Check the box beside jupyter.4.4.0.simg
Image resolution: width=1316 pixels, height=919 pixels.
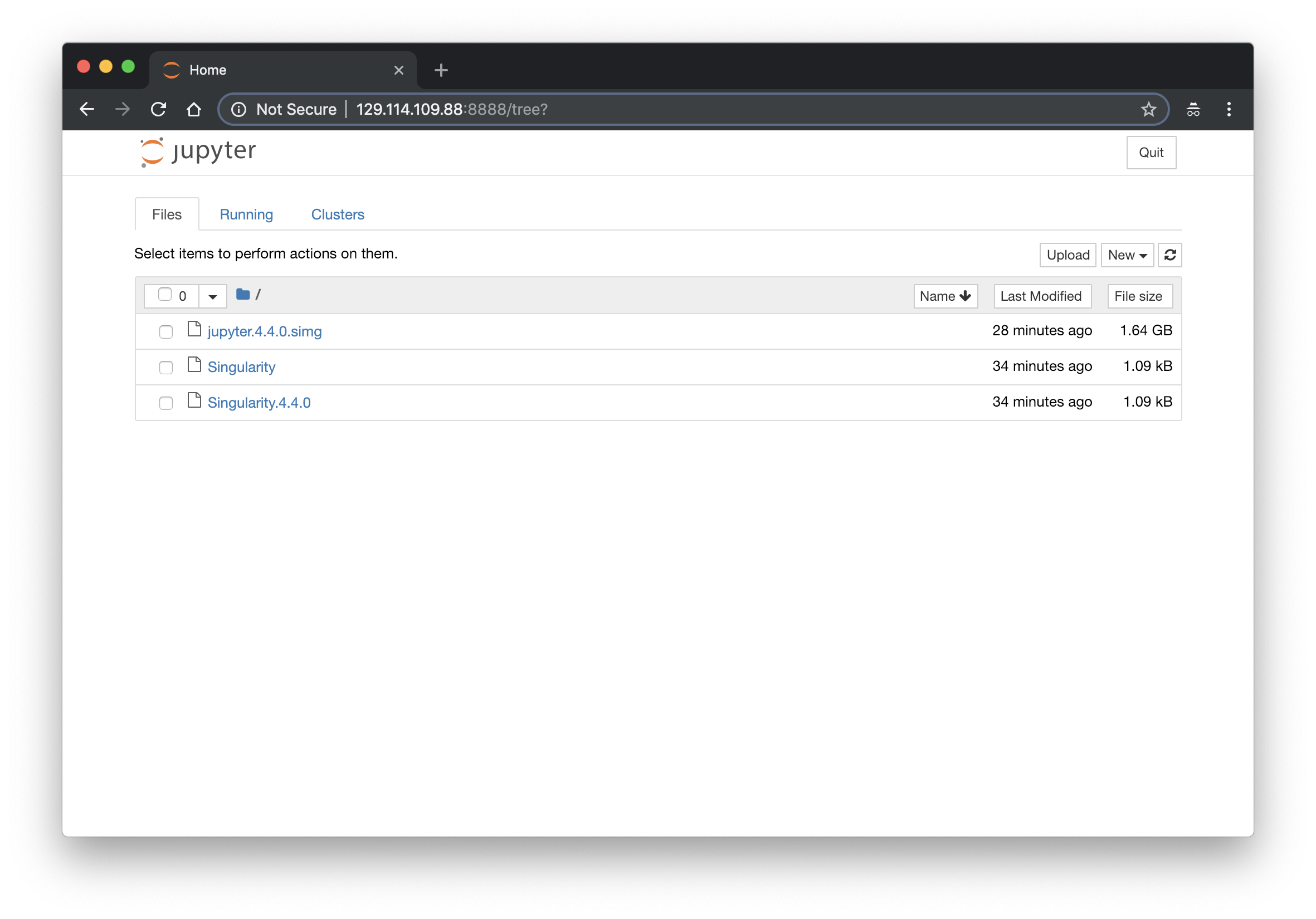coord(165,332)
